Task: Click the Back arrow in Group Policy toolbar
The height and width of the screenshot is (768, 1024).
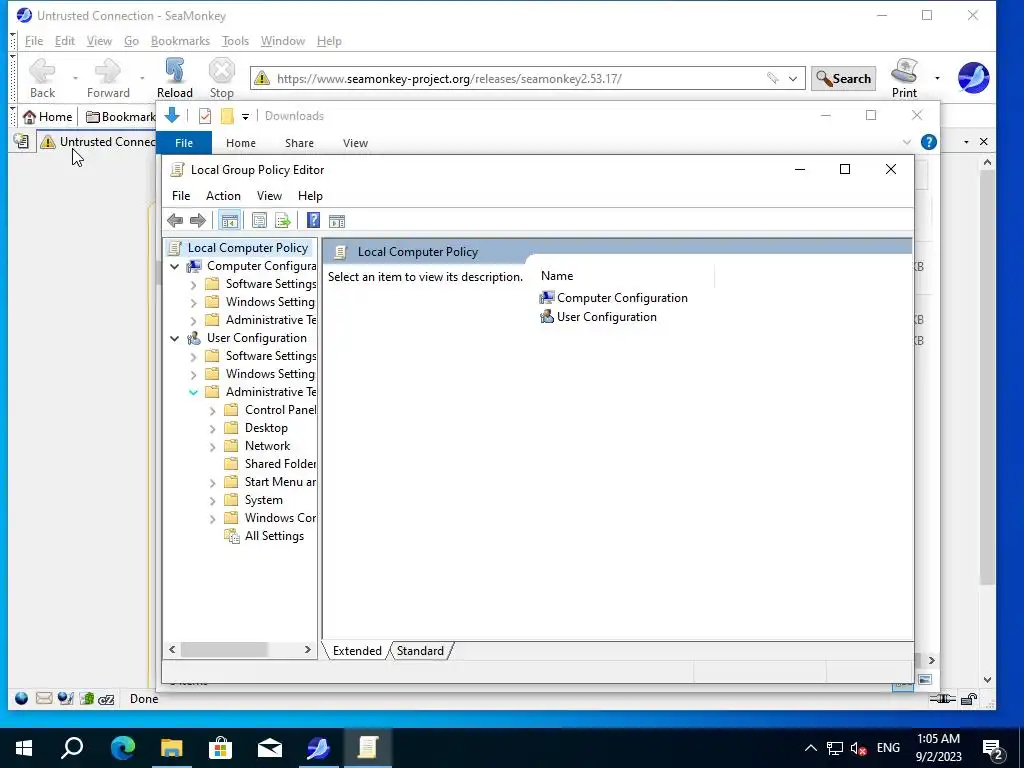Action: click(x=175, y=221)
